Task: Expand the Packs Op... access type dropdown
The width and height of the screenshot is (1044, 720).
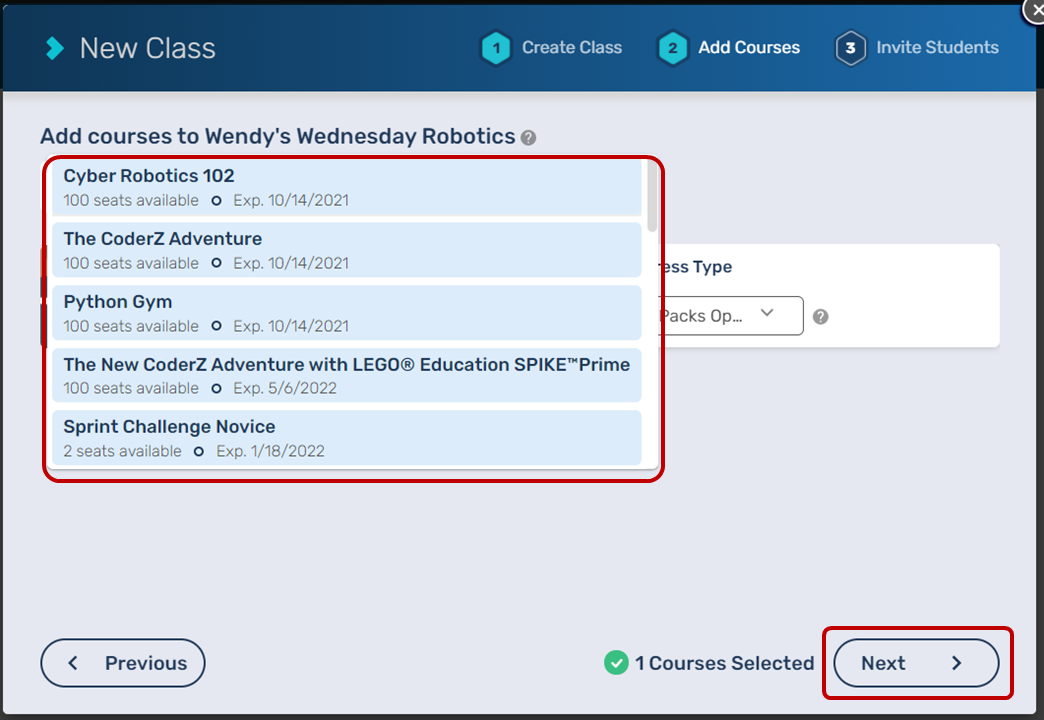Action: [x=730, y=315]
